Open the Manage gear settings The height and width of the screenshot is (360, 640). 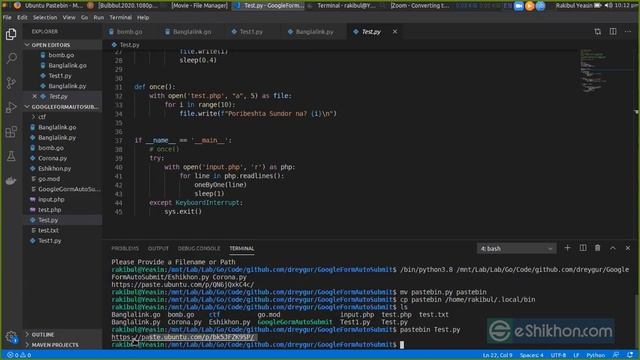[11, 337]
